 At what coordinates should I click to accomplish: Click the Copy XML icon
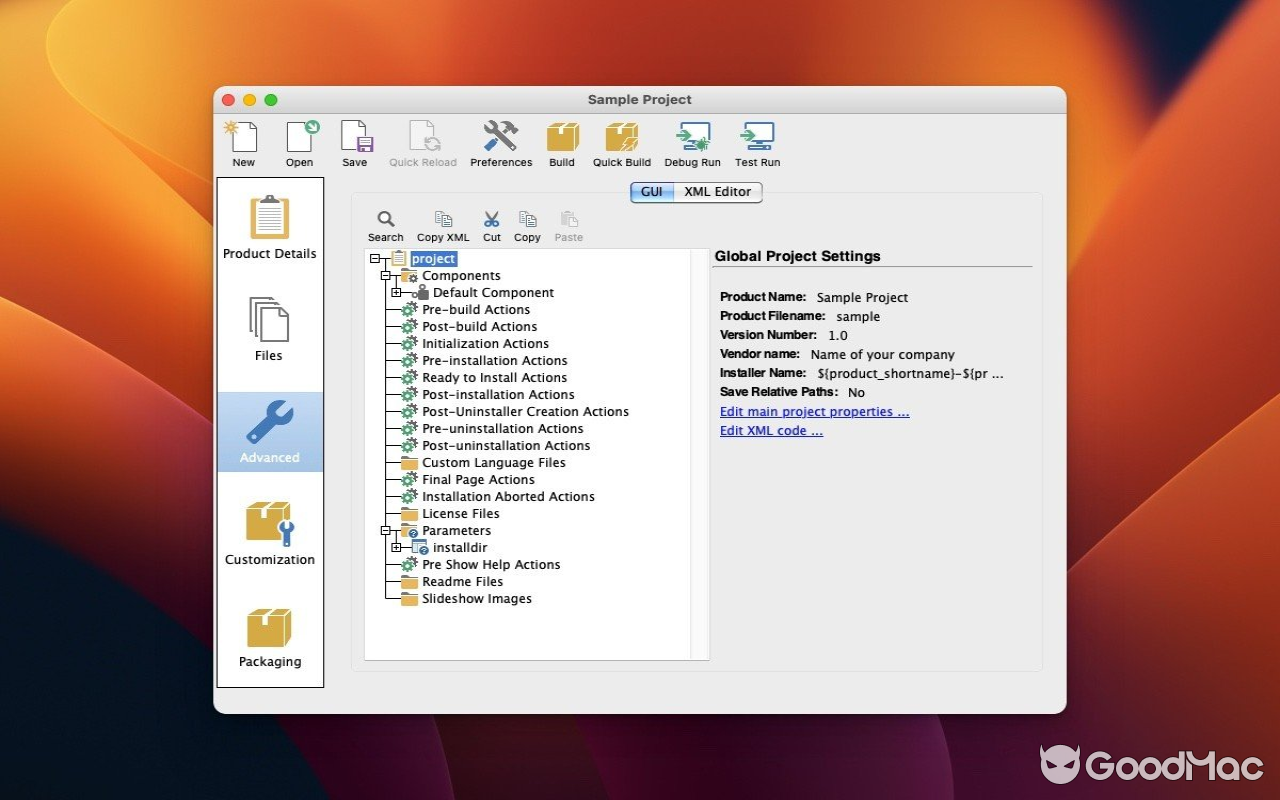point(443,222)
